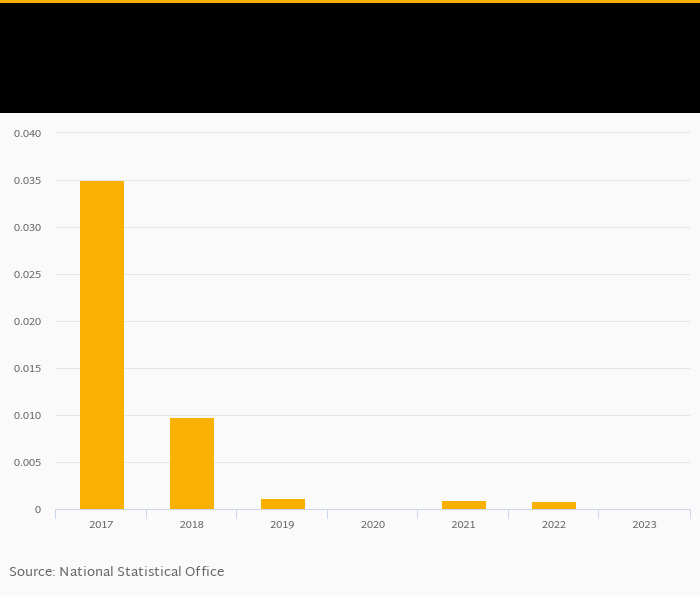The height and width of the screenshot is (596, 700).
Task: Click the 0.005 y-axis label
Action: click(x=27, y=463)
